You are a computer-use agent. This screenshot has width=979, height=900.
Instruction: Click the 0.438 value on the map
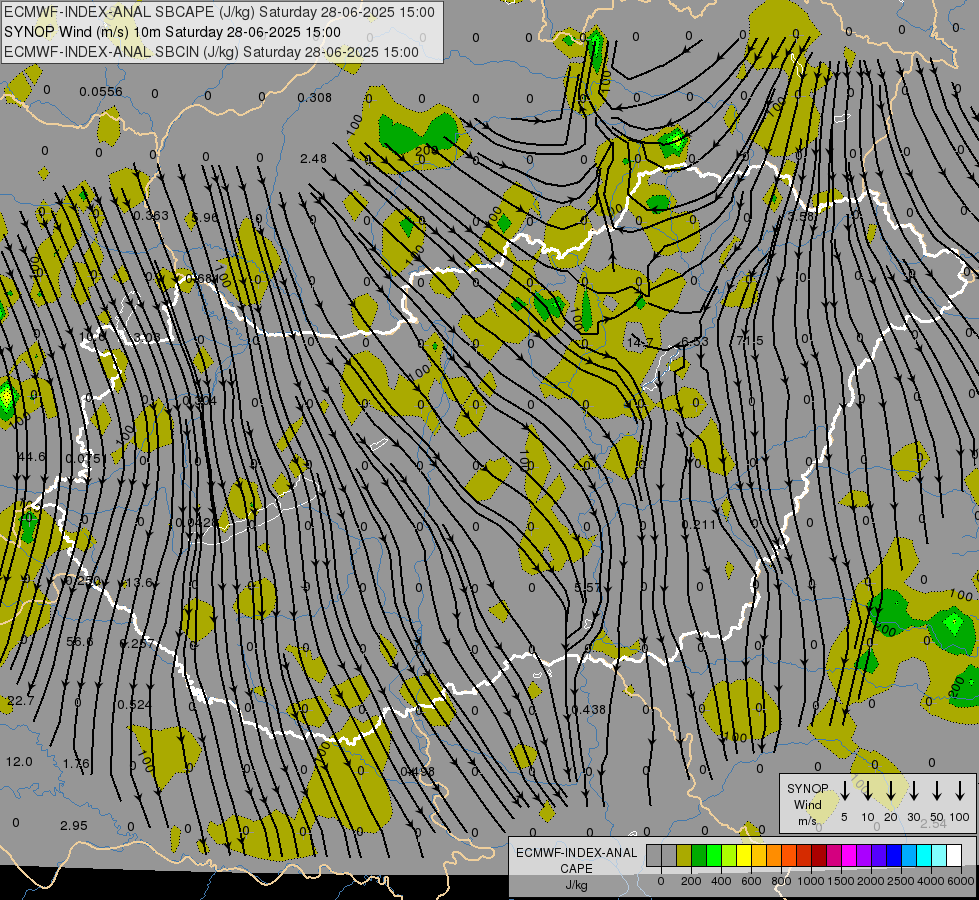pos(588,710)
